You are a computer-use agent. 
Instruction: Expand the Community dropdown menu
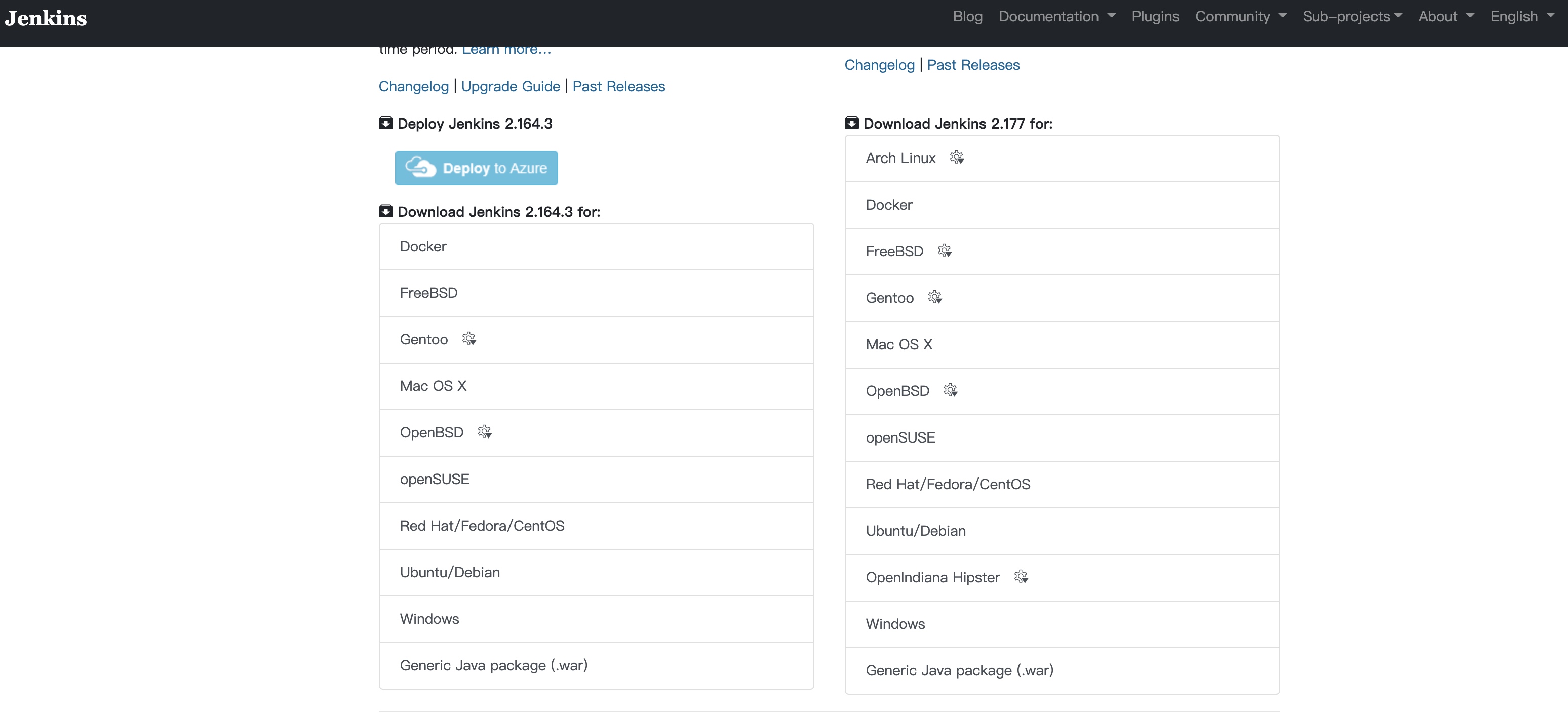(x=1240, y=18)
